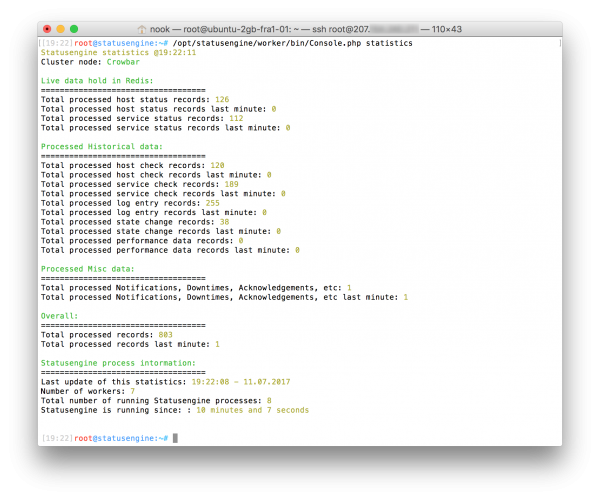The image size is (600, 500).
Task: Click 'Processed Historical data:' heading
Action: [x=101, y=146]
